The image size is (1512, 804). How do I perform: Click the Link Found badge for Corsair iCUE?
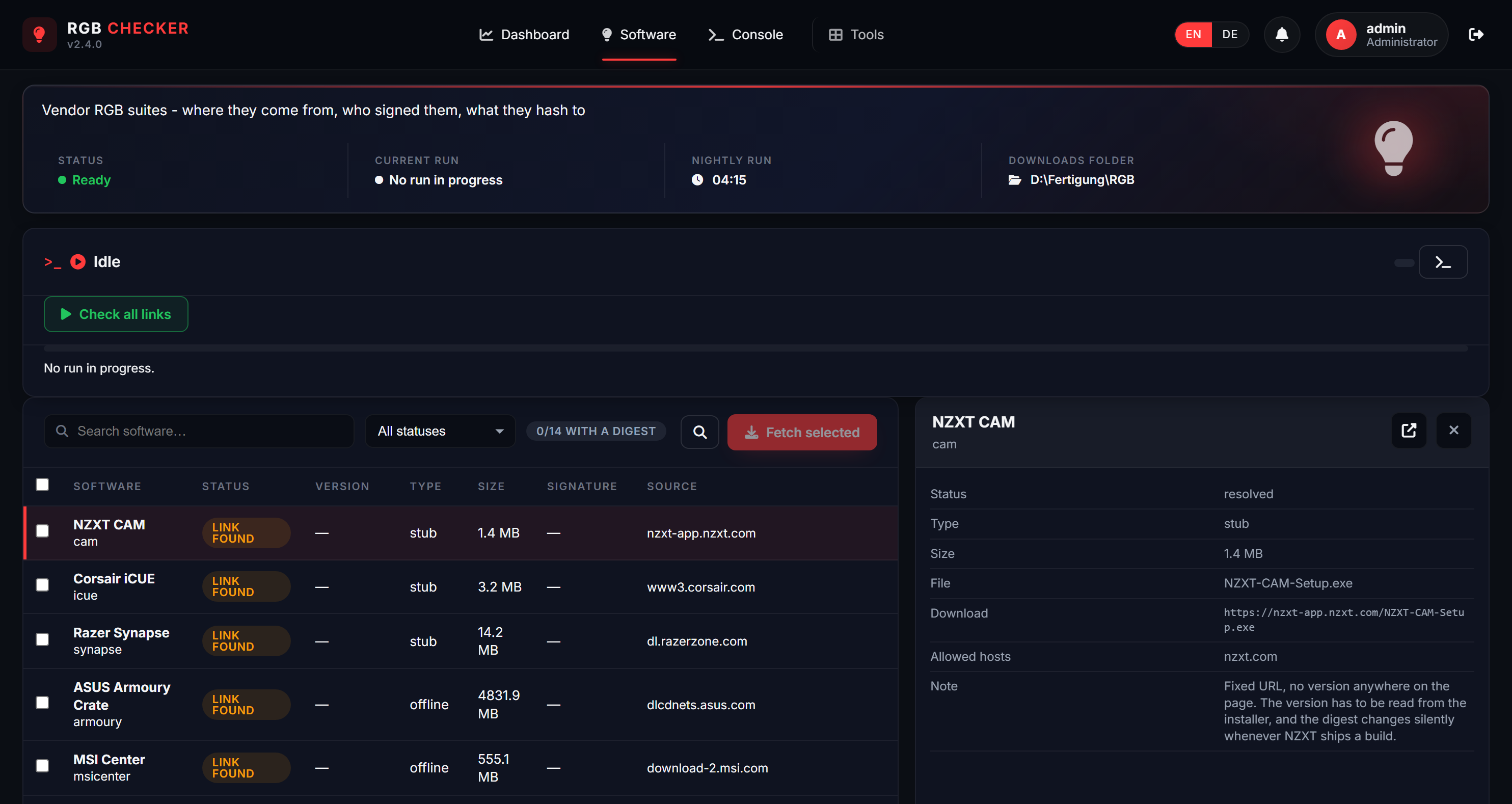pos(247,587)
